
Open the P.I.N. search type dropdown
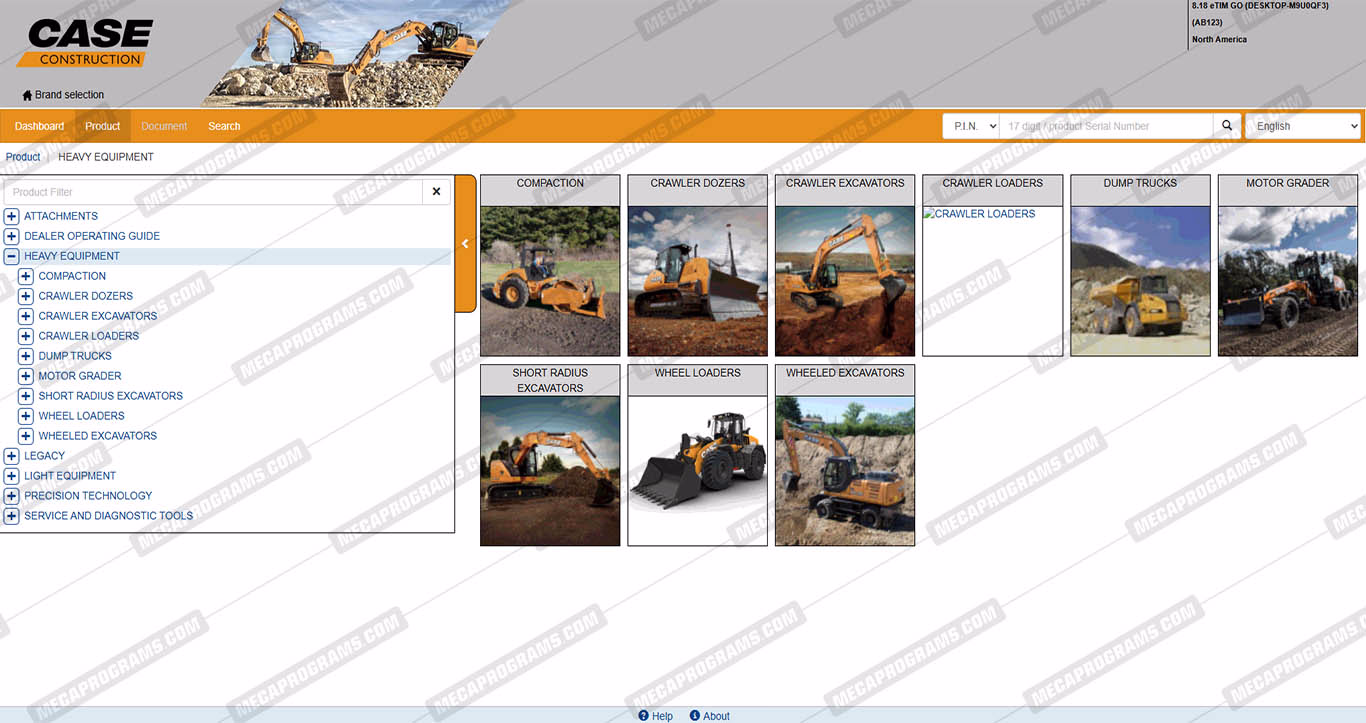(971, 126)
